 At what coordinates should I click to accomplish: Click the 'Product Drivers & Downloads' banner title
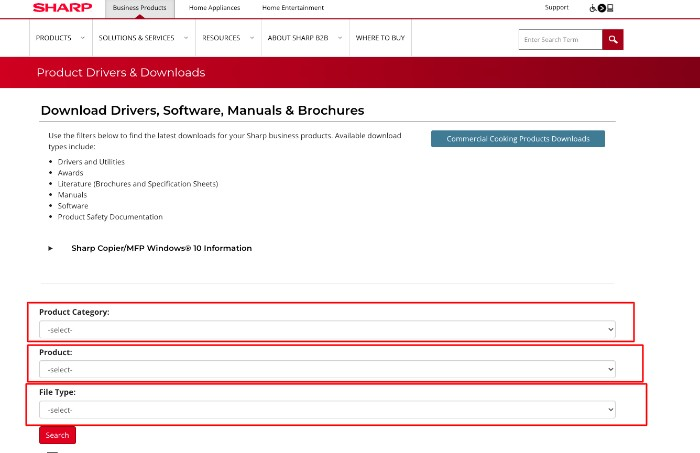click(121, 72)
